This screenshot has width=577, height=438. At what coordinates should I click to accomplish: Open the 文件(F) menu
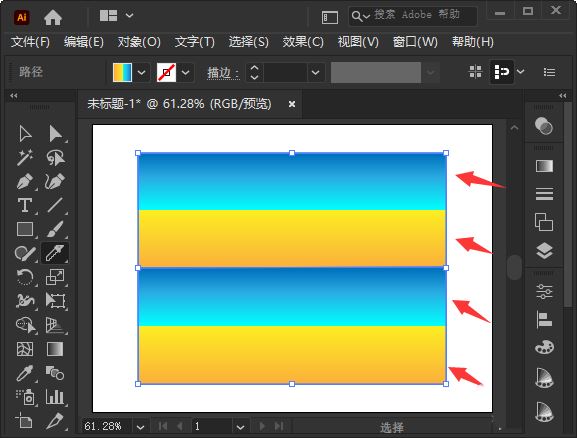[30, 42]
